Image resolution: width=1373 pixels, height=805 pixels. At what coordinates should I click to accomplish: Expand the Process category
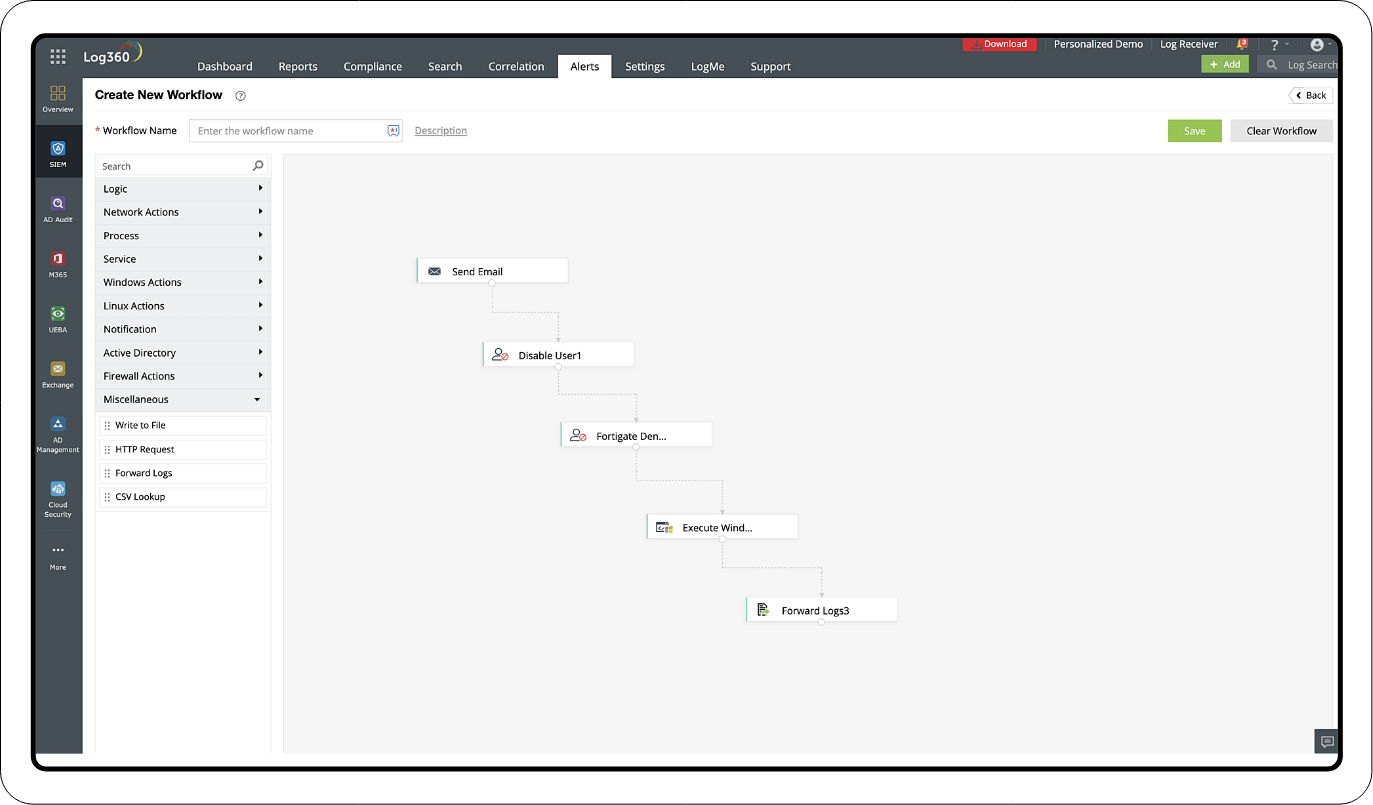pyautogui.click(x=183, y=236)
